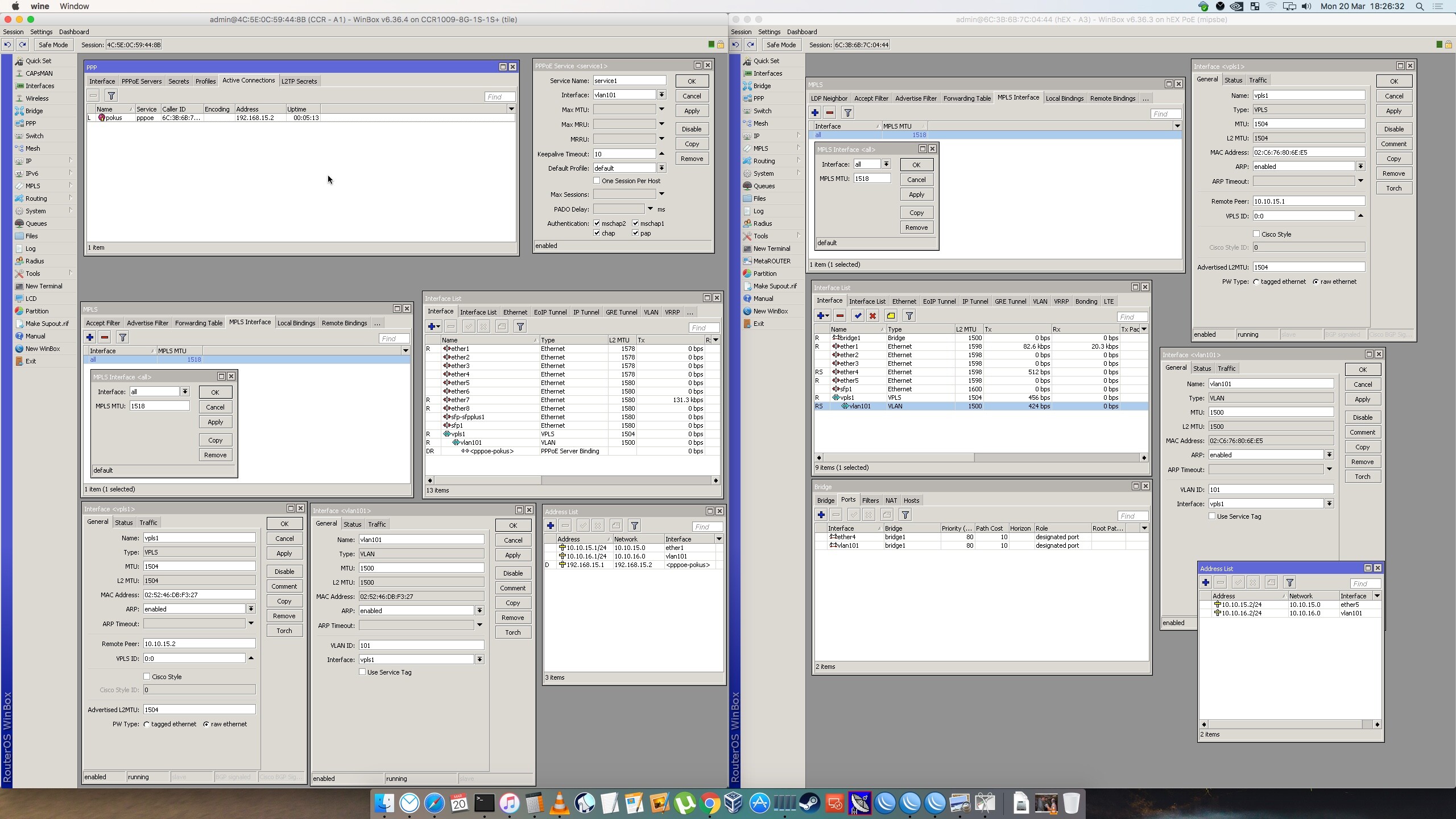Click the red X disable icon in right Interface List

(872, 316)
